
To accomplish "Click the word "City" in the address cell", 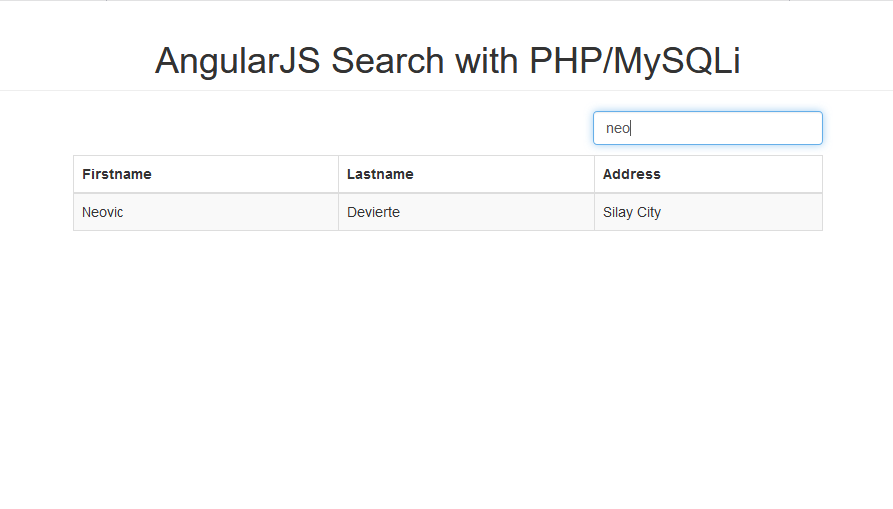I will click(x=649, y=213).
